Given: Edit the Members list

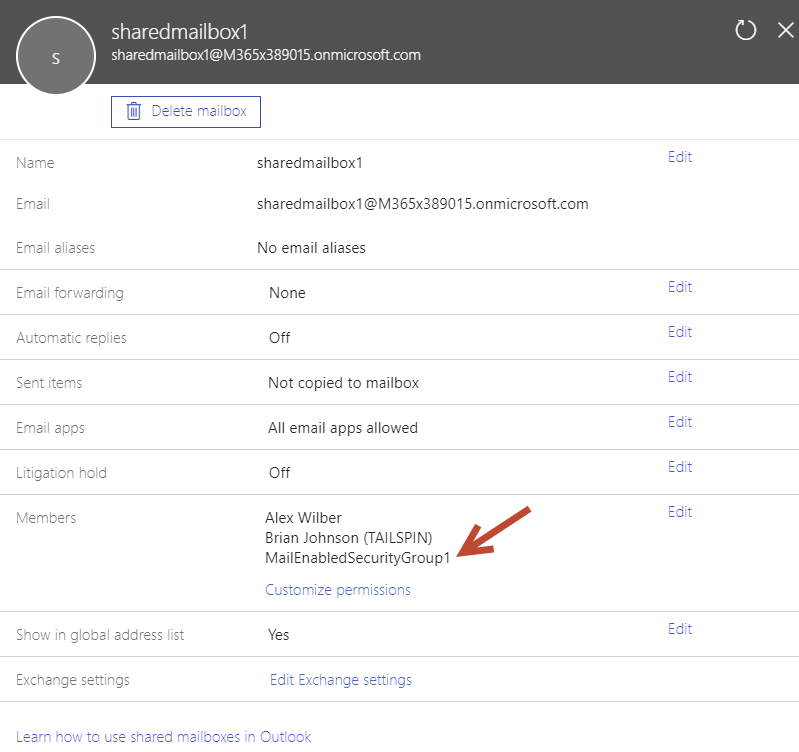Looking at the screenshot, I should click(x=680, y=512).
